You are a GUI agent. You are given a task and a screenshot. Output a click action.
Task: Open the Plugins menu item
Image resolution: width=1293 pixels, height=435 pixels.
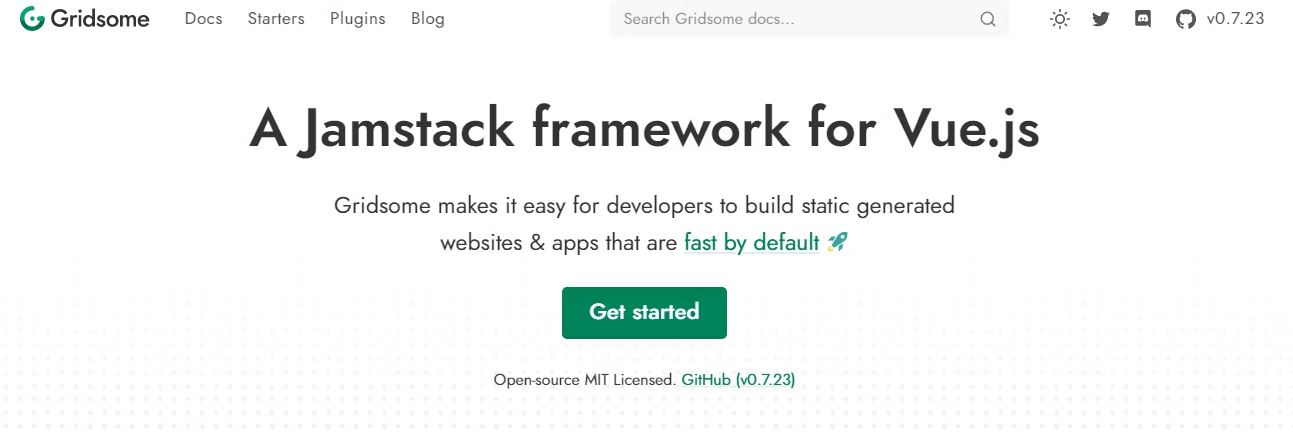358,19
